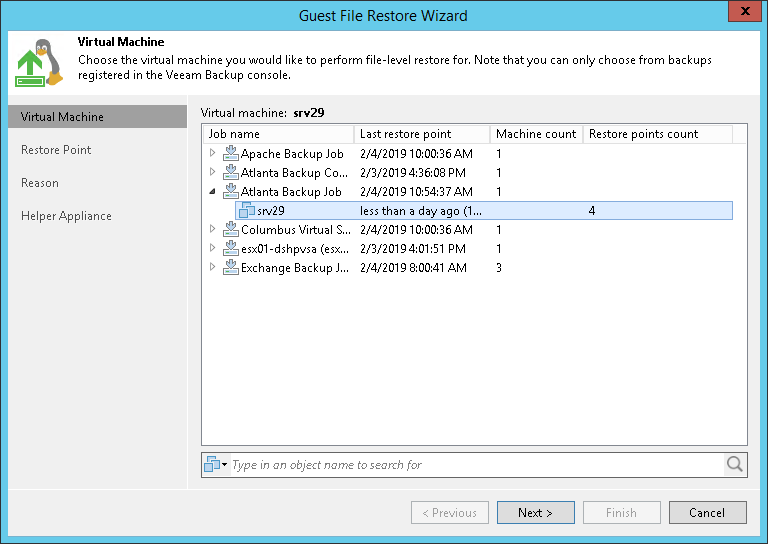The width and height of the screenshot is (768, 544).
Task: Click the object name search field
Action: point(475,464)
